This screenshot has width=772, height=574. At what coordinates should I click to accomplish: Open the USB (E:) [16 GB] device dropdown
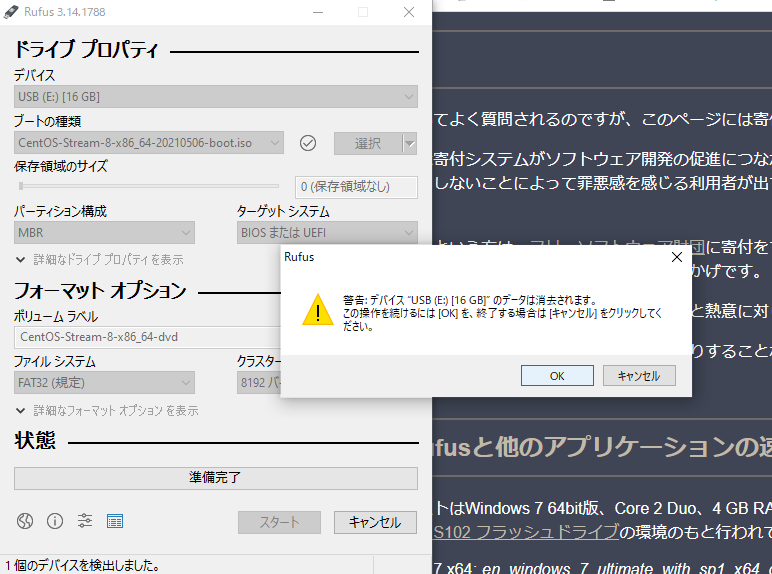[216, 97]
